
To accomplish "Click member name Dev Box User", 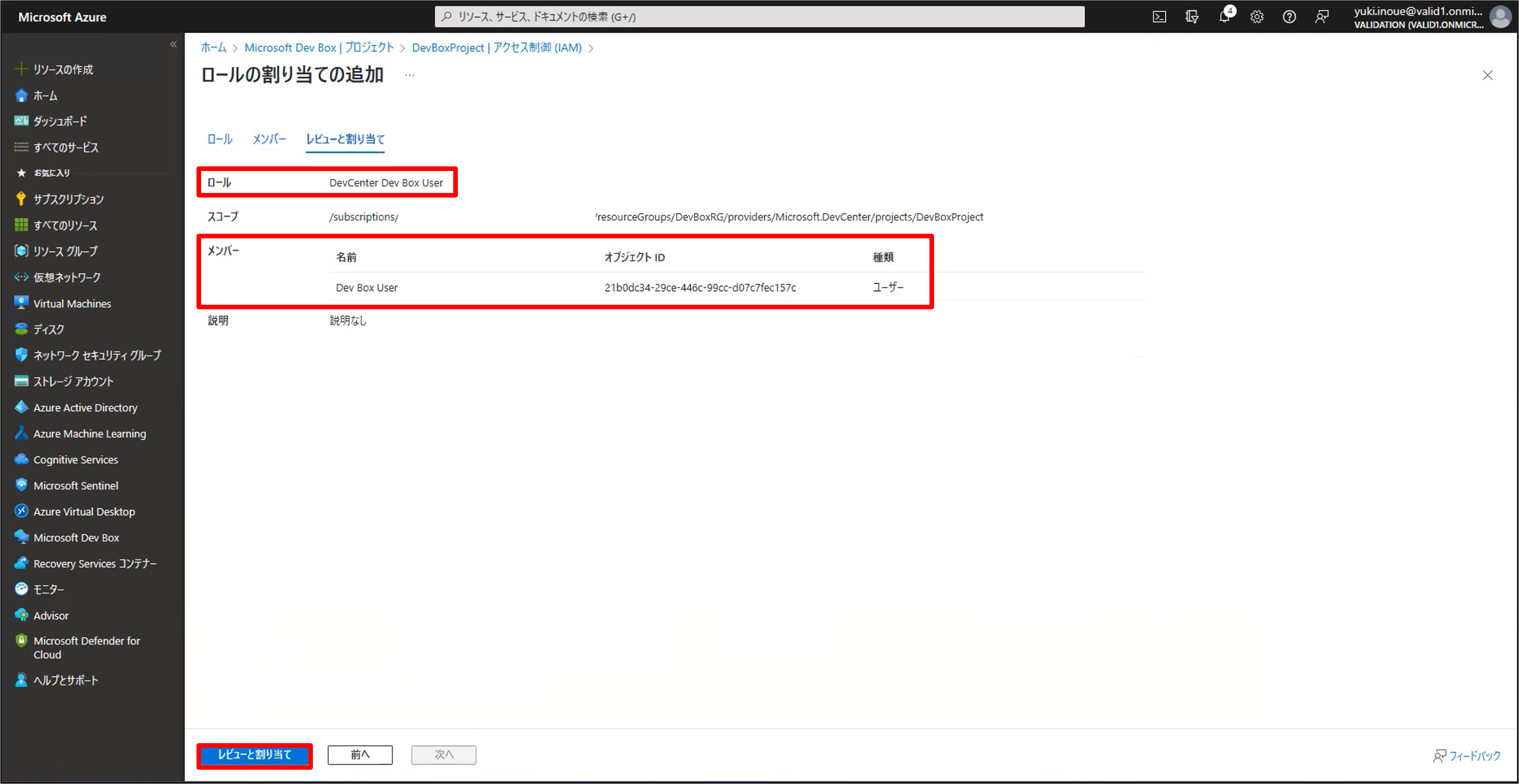I will coord(367,288).
